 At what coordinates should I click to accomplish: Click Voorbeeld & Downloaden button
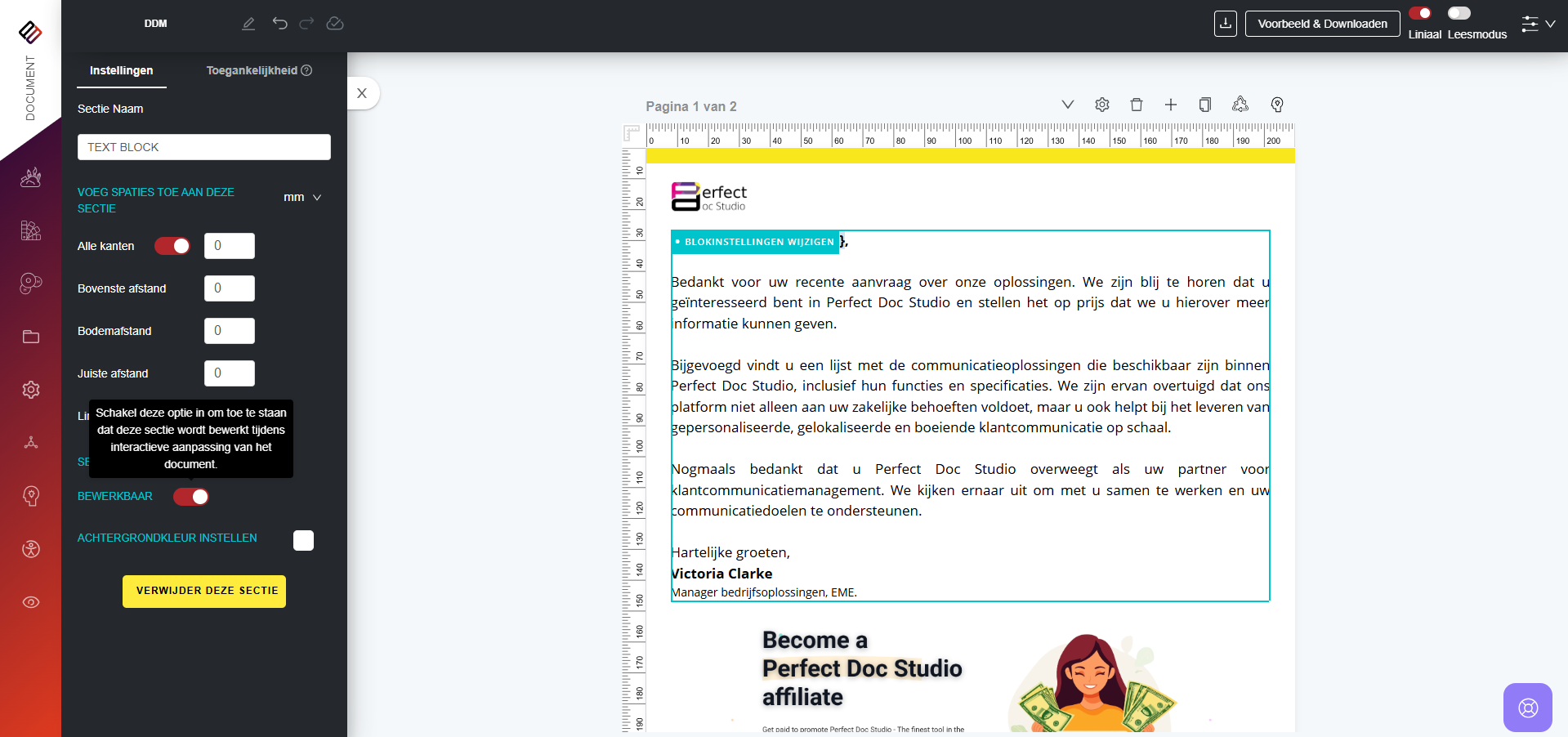[x=1322, y=24]
